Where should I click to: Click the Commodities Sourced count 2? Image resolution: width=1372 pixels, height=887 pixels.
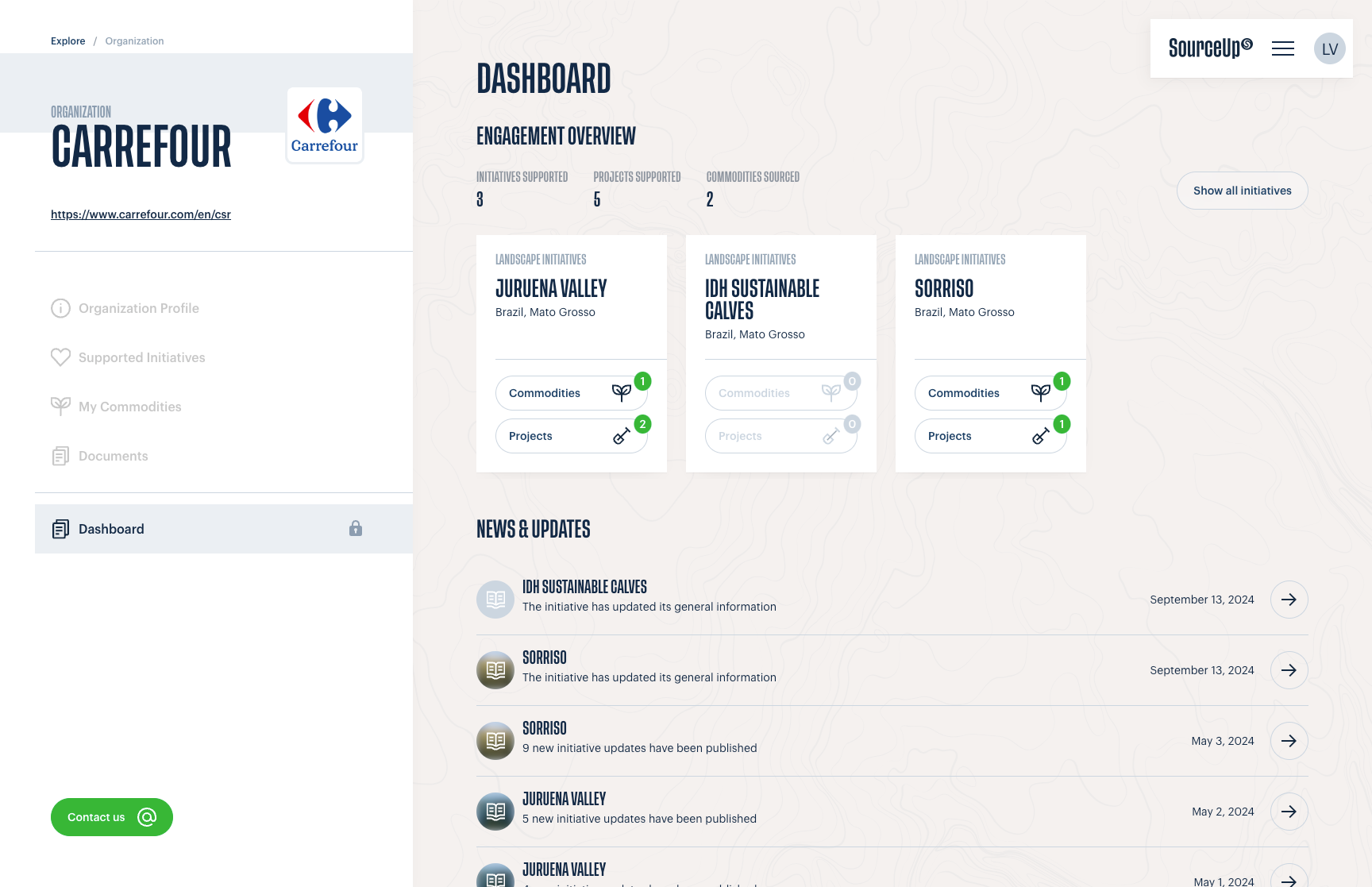coord(710,199)
